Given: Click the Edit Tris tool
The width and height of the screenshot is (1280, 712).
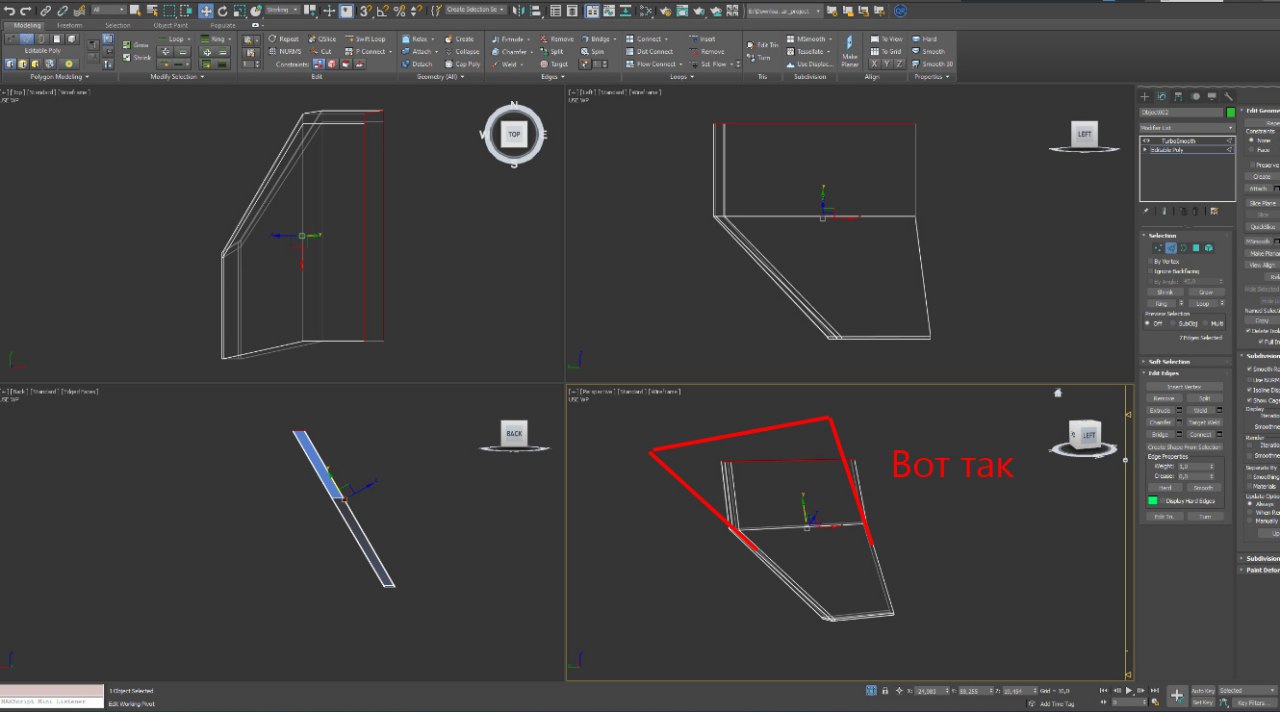Looking at the screenshot, I should 762,45.
